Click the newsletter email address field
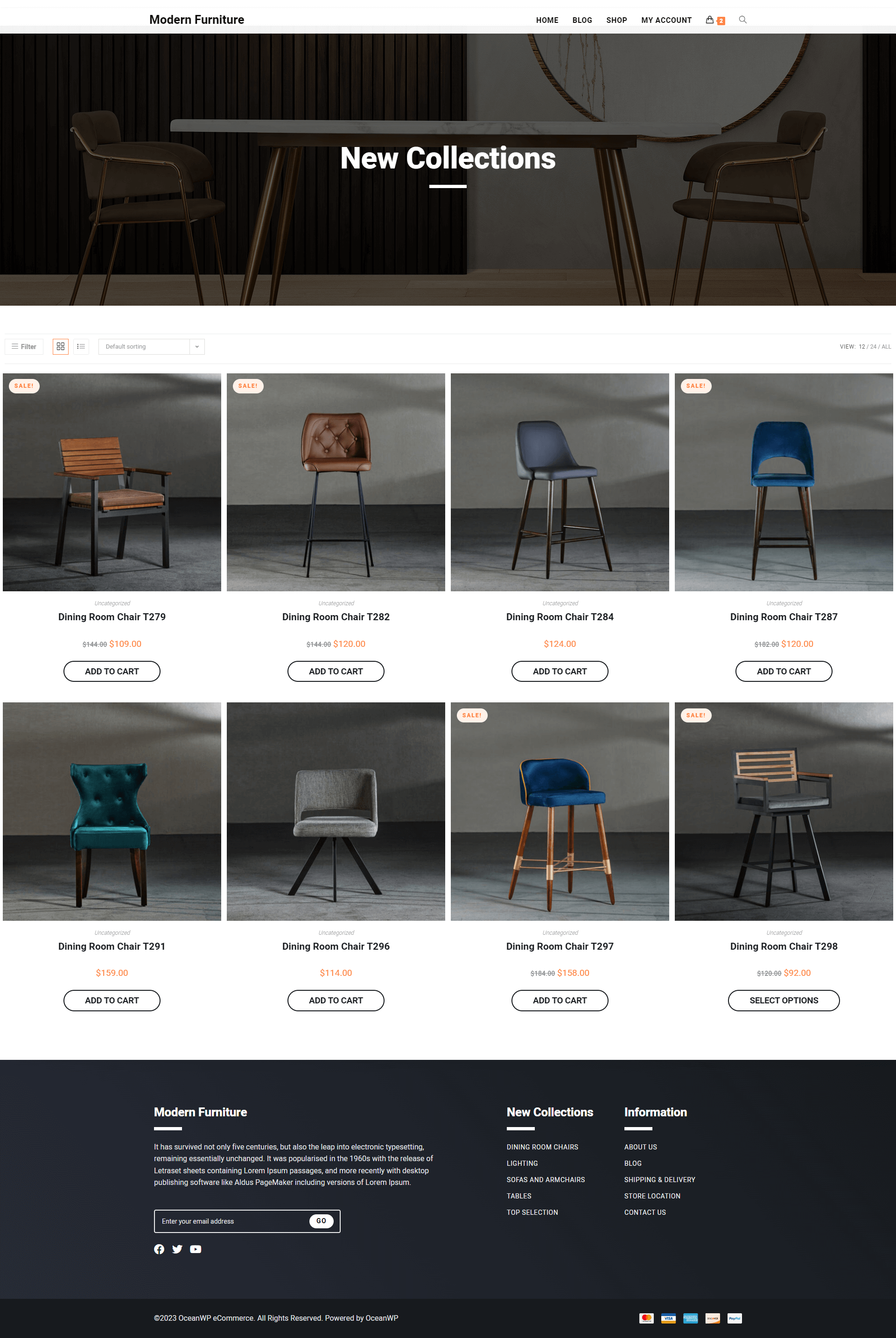896x1338 pixels. point(231,1221)
